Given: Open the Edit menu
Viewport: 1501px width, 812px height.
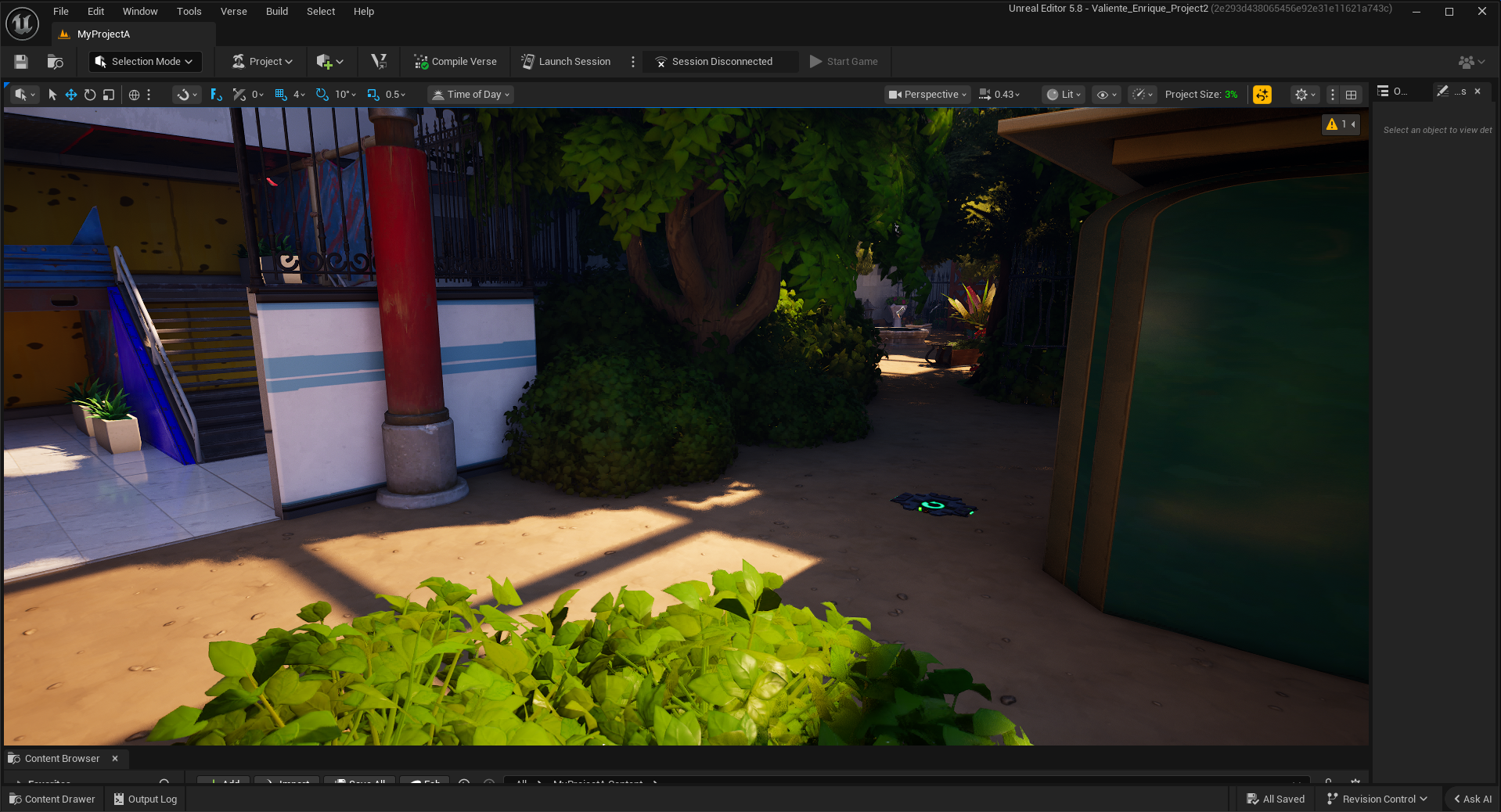Looking at the screenshot, I should click(x=96, y=12).
